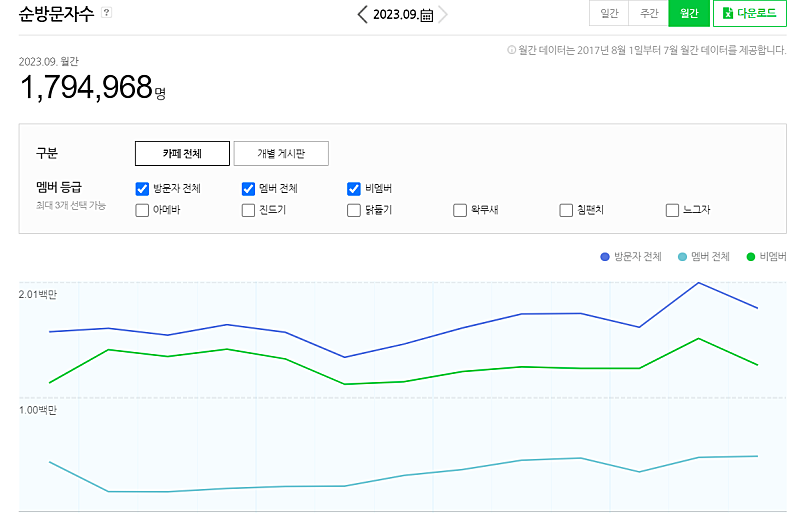Image resolution: width=800 pixels, height=521 pixels.
Task: Switch to the 일간 tab
Action: tap(609, 13)
